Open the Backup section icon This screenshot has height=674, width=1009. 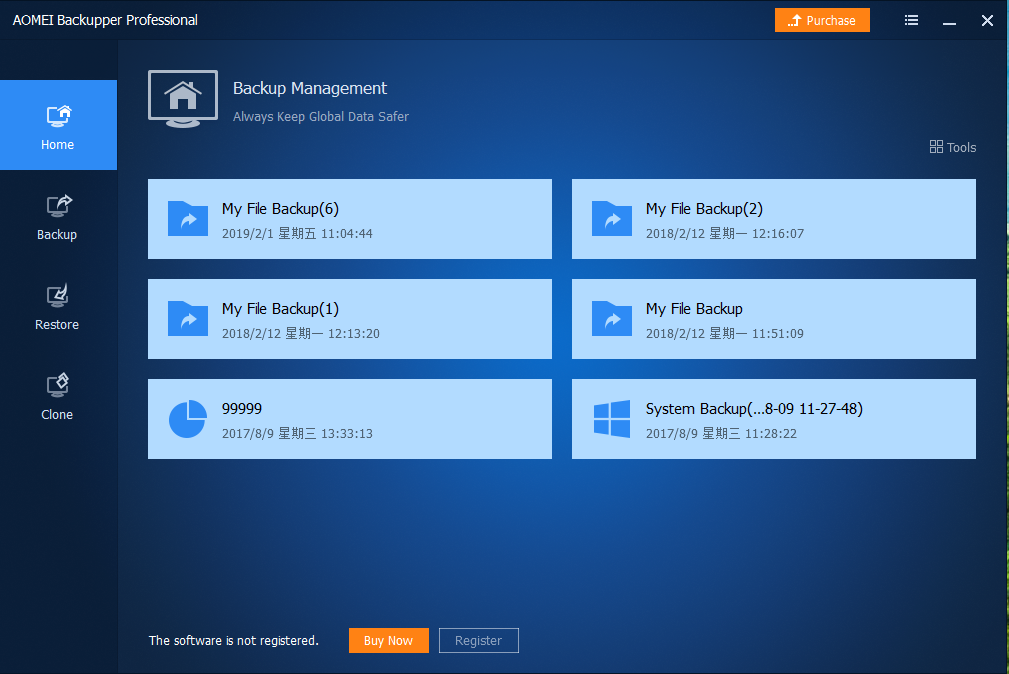click(x=58, y=205)
